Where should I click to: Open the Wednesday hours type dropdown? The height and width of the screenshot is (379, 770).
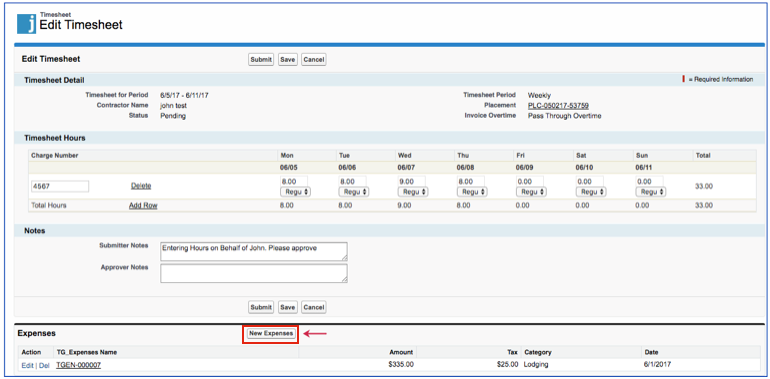coord(413,192)
